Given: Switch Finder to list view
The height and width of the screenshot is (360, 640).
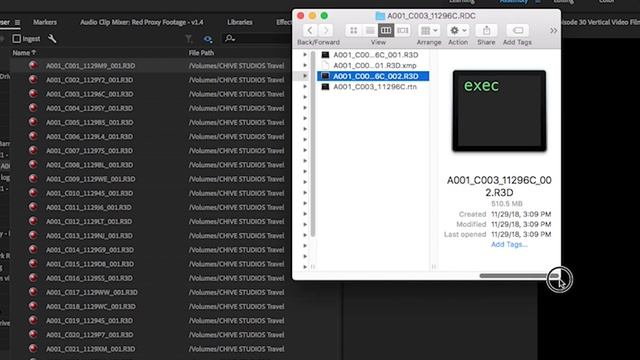Looking at the screenshot, I should pyautogui.click(x=370, y=30).
